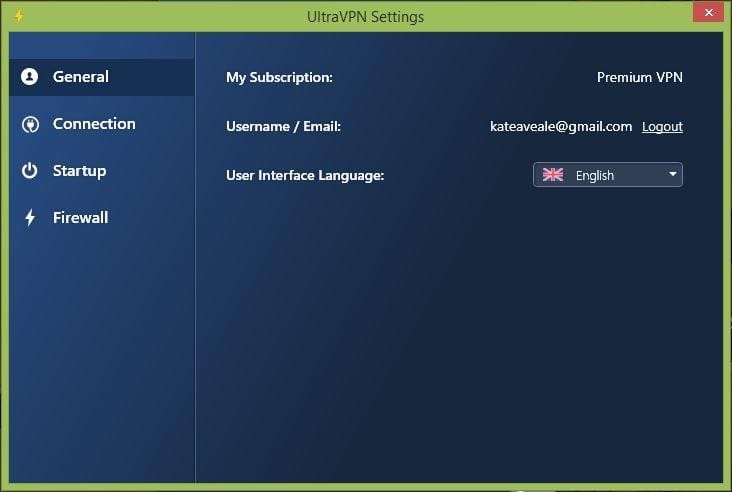Viewport: 732px width, 492px height.
Task: Click the UltraVPN lightning logo in title bar
Action: pos(19,16)
